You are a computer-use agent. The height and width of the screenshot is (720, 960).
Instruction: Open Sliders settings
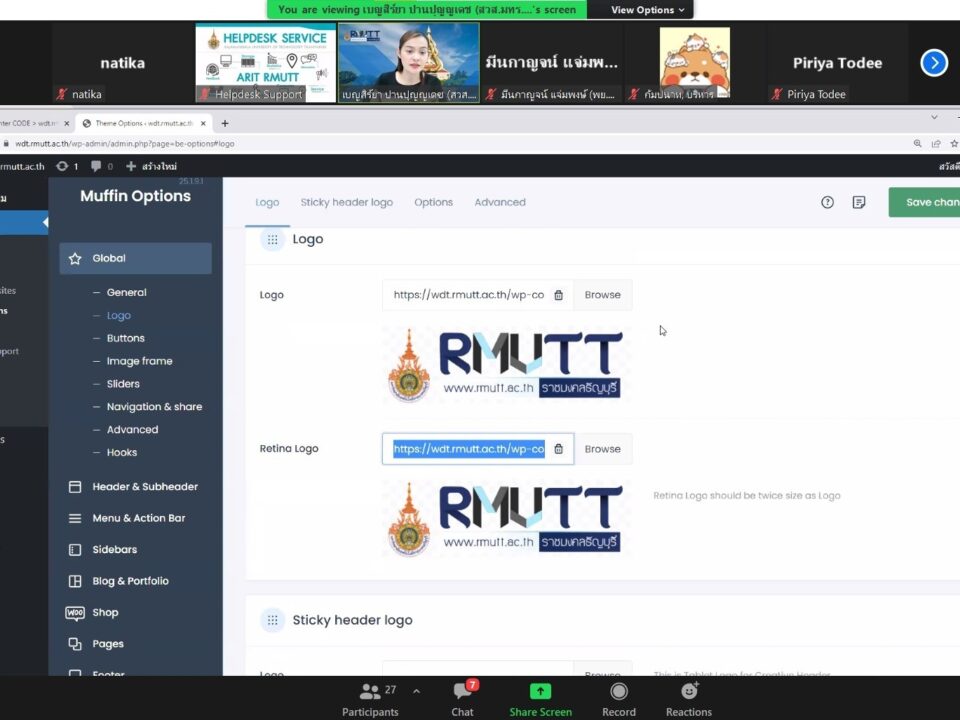click(123, 384)
